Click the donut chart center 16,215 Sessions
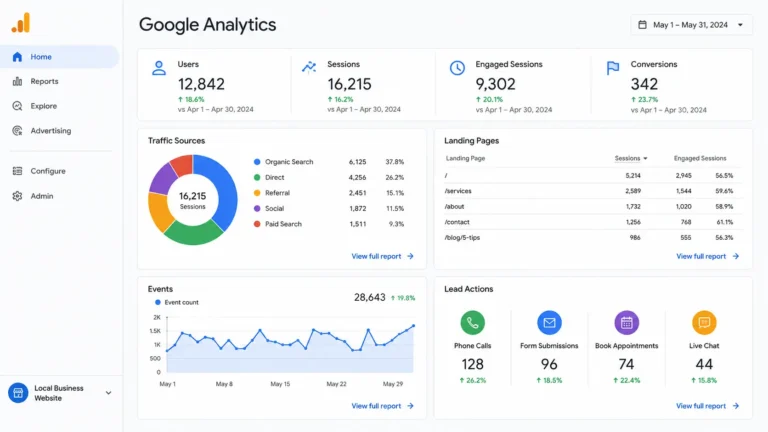768x432 pixels. pyautogui.click(x=192, y=200)
